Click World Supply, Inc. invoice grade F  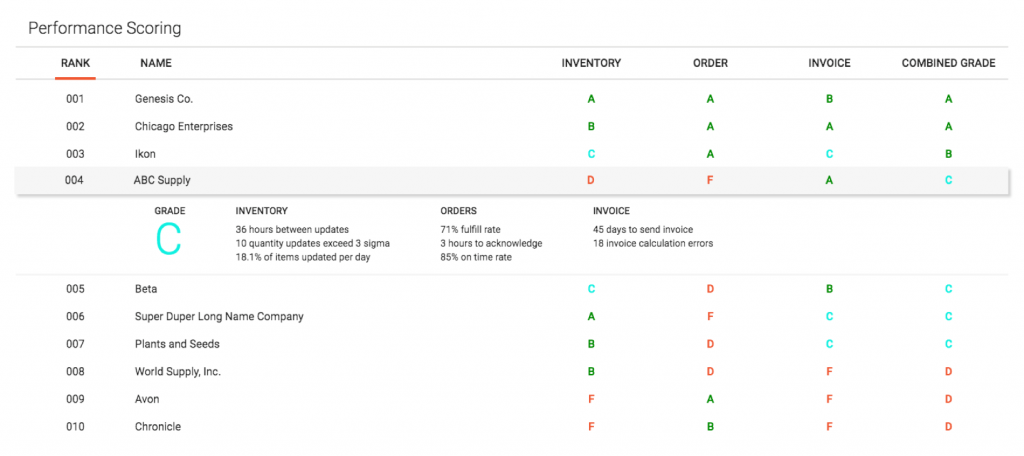[829, 371]
